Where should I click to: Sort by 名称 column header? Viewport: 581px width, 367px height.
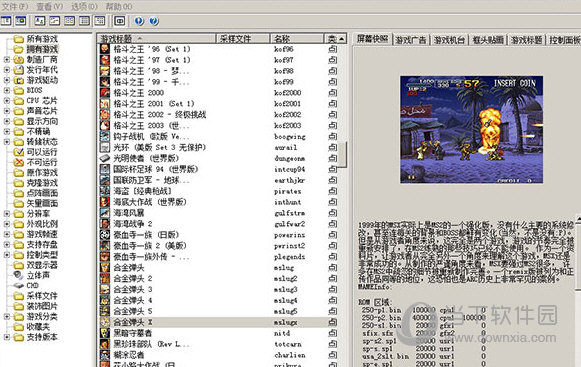click(297, 39)
